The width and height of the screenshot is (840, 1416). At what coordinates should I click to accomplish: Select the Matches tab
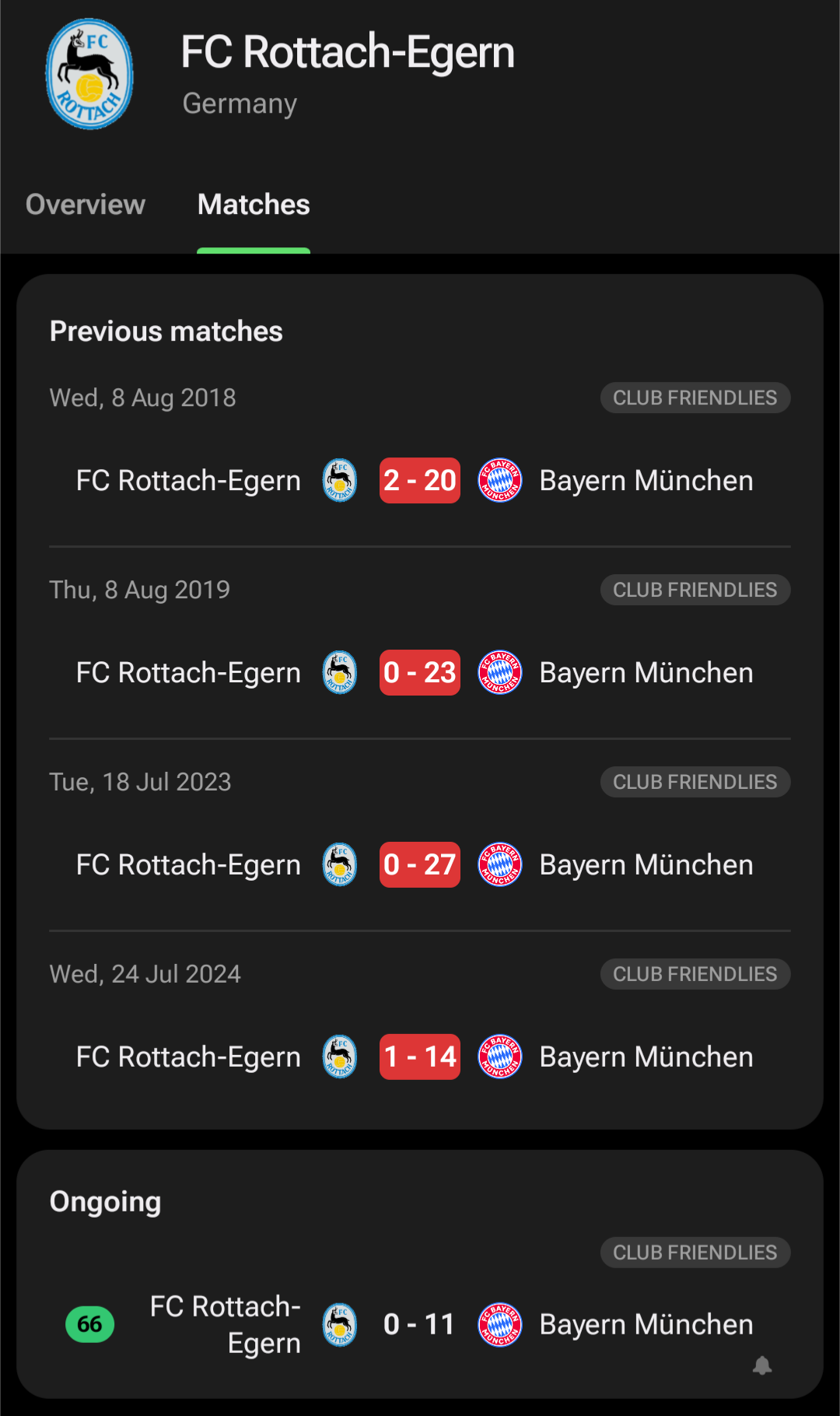pyautogui.click(x=254, y=205)
